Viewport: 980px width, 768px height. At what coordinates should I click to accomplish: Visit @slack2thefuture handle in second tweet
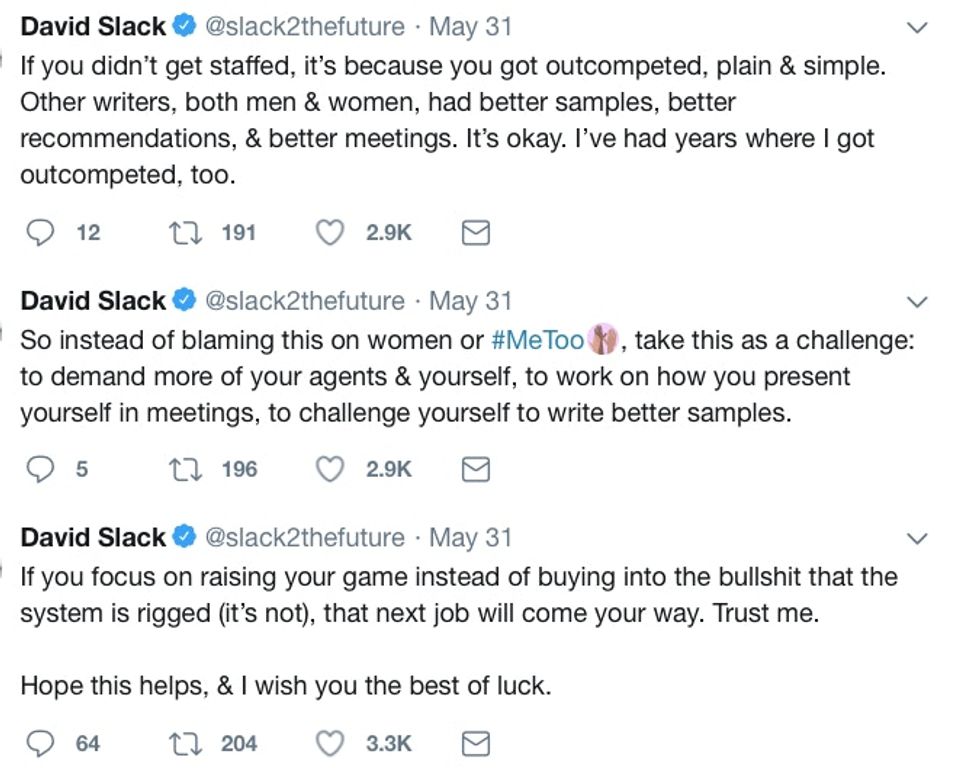tap(305, 301)
